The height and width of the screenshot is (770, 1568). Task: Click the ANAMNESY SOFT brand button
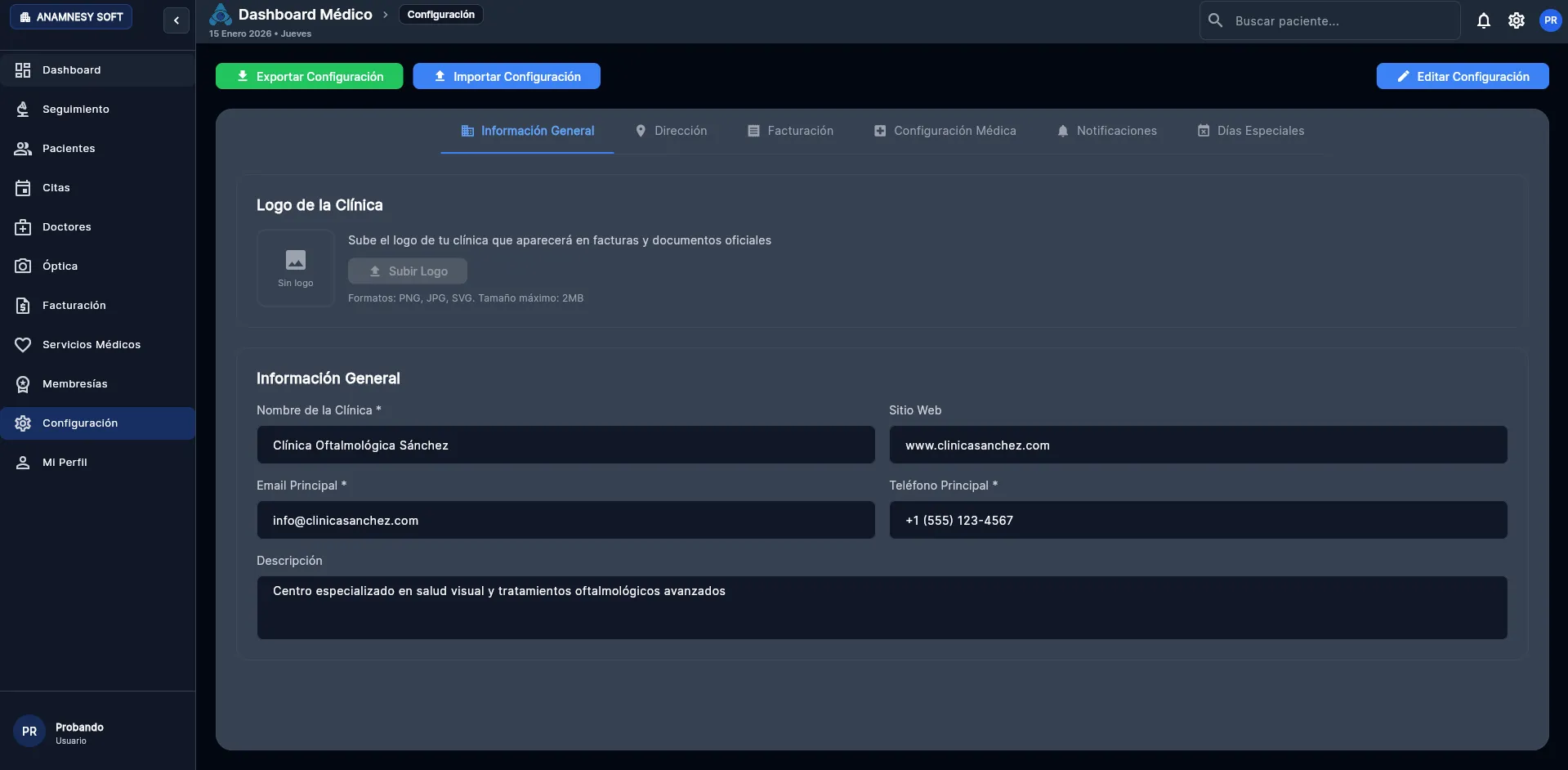(71, 17)
